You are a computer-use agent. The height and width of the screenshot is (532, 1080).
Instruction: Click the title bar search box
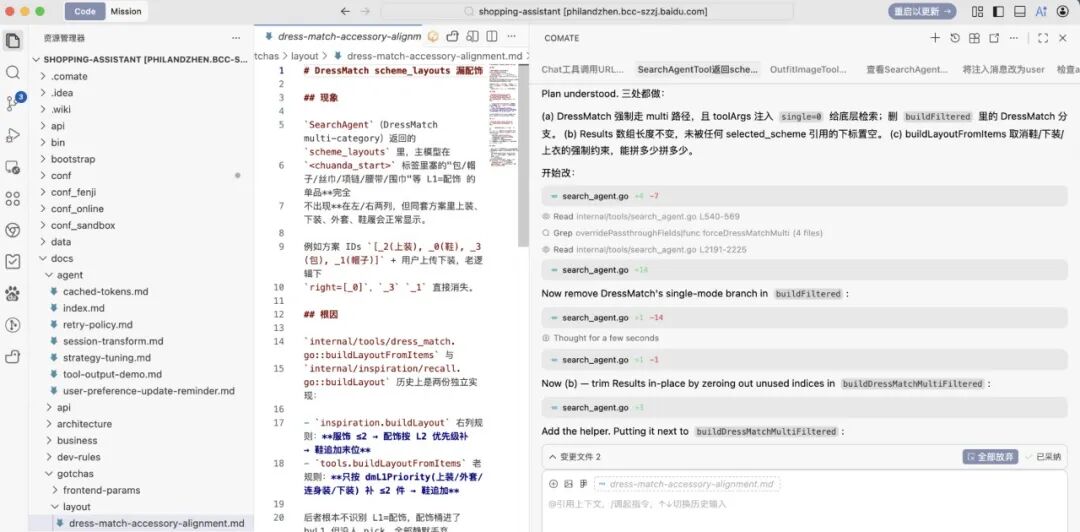tap(587, 11)
